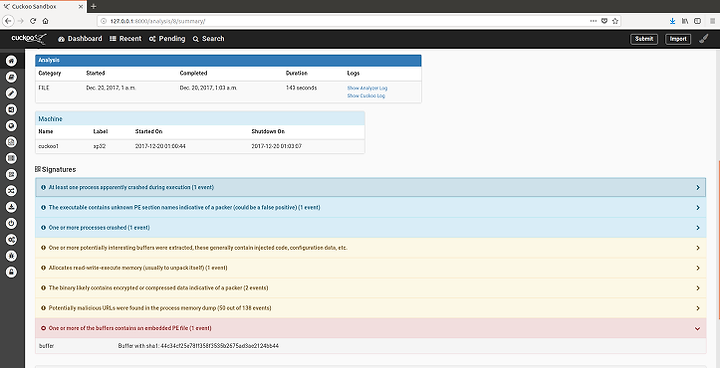Click the machine label 'xp32'
Image resolution: width=720 pixels, height=368 pixels.
click(100, 146)
